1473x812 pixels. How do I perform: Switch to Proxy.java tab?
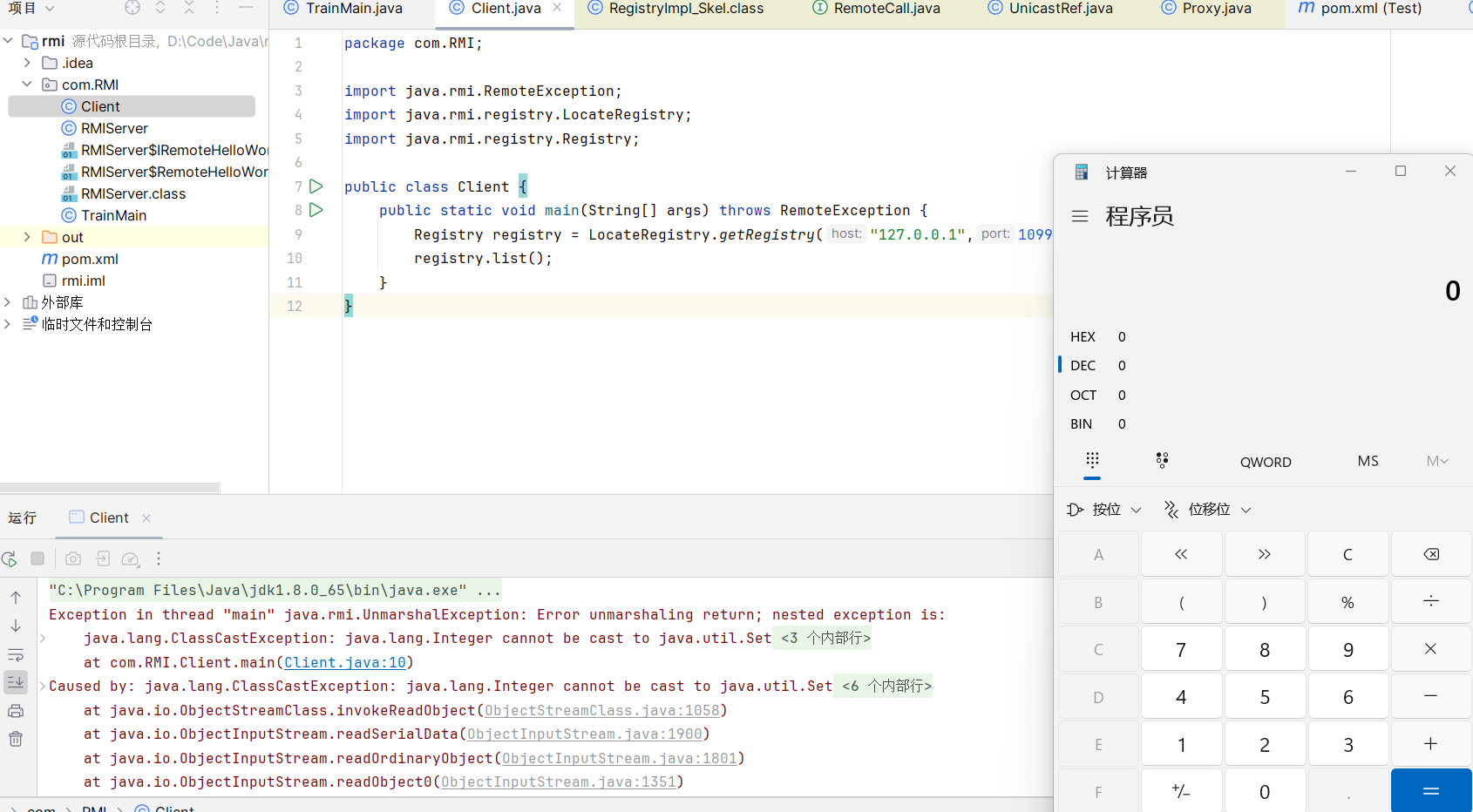1207,9
